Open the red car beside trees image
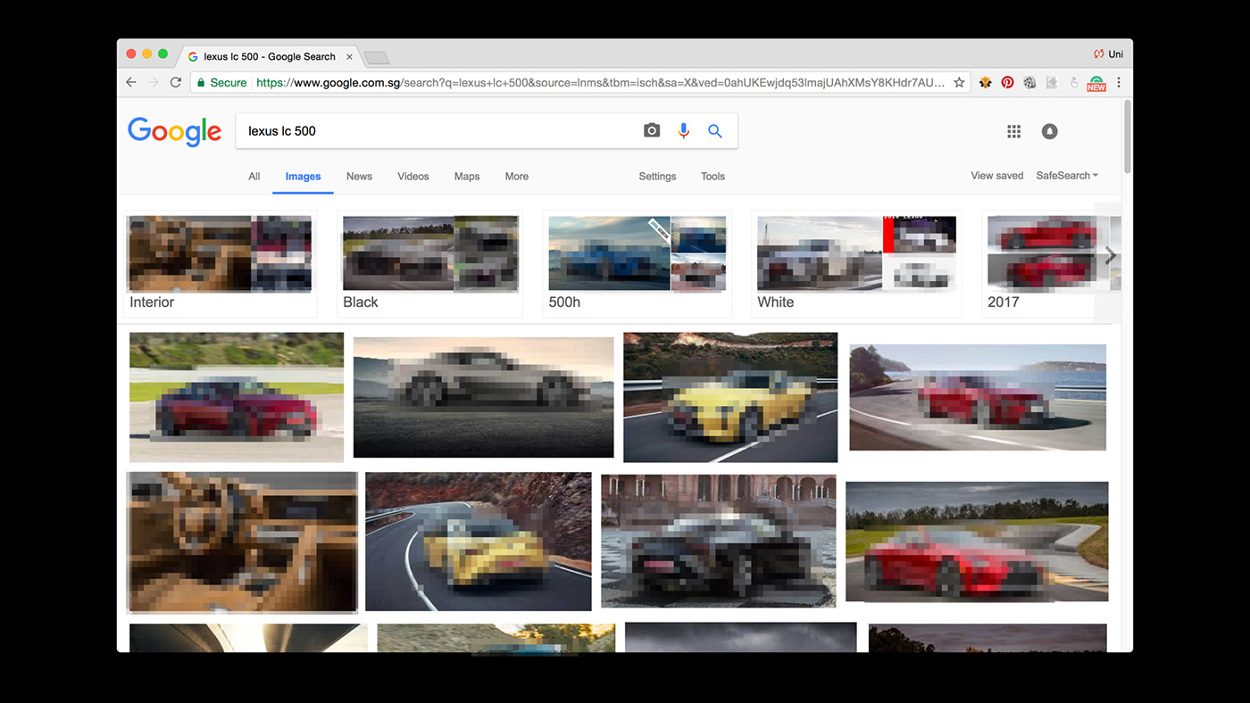1250x703 pixels. pyautogui.click(x=977, y=541)
